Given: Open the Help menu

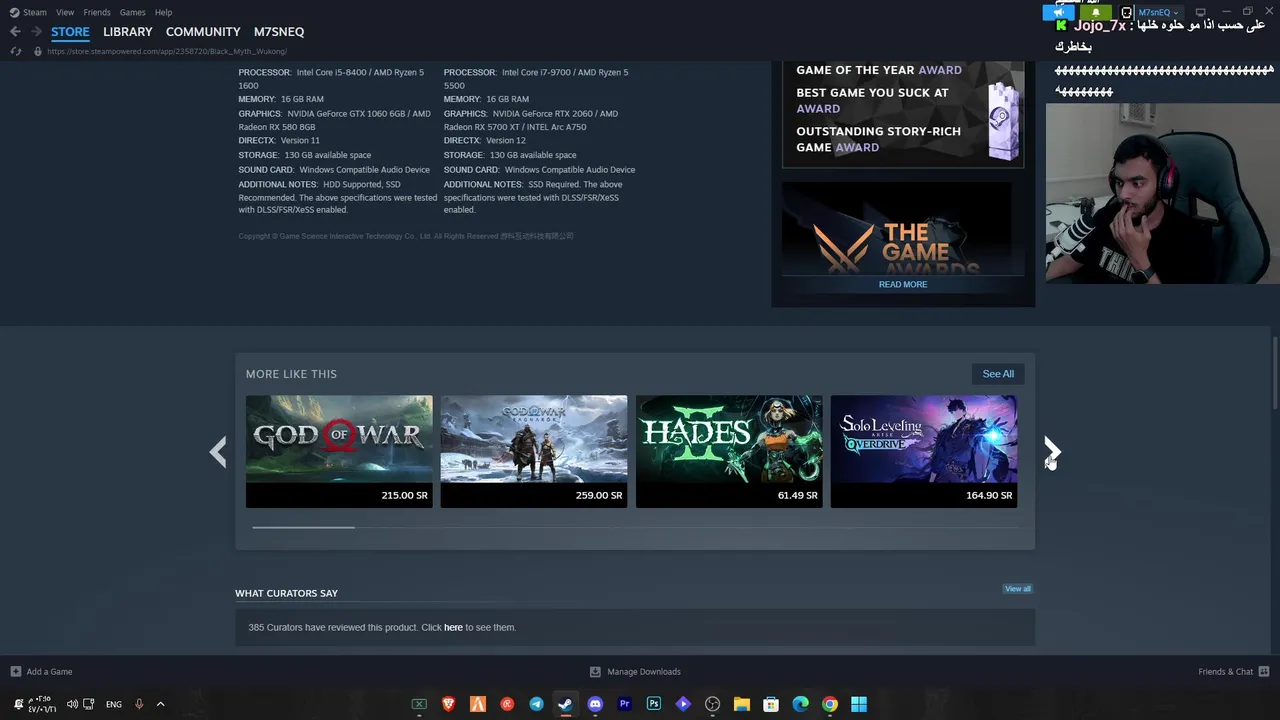Looking at the screenshot, I should pos(163,12).
